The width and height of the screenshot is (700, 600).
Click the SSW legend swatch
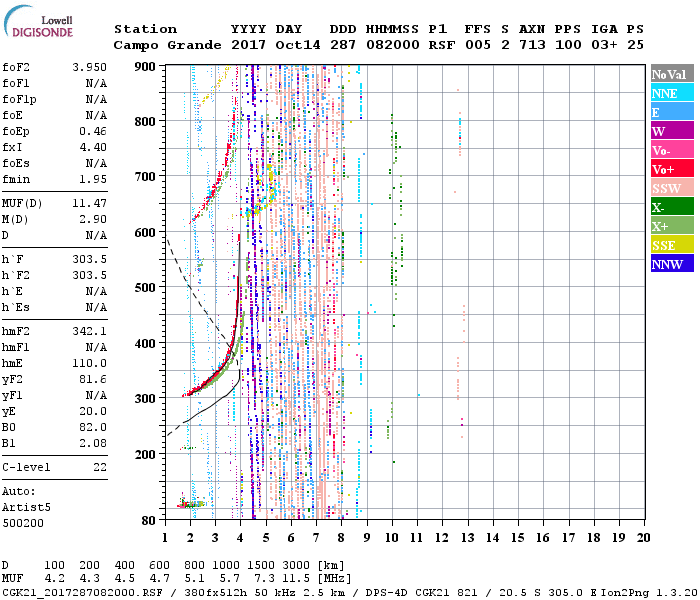(670, 189)
